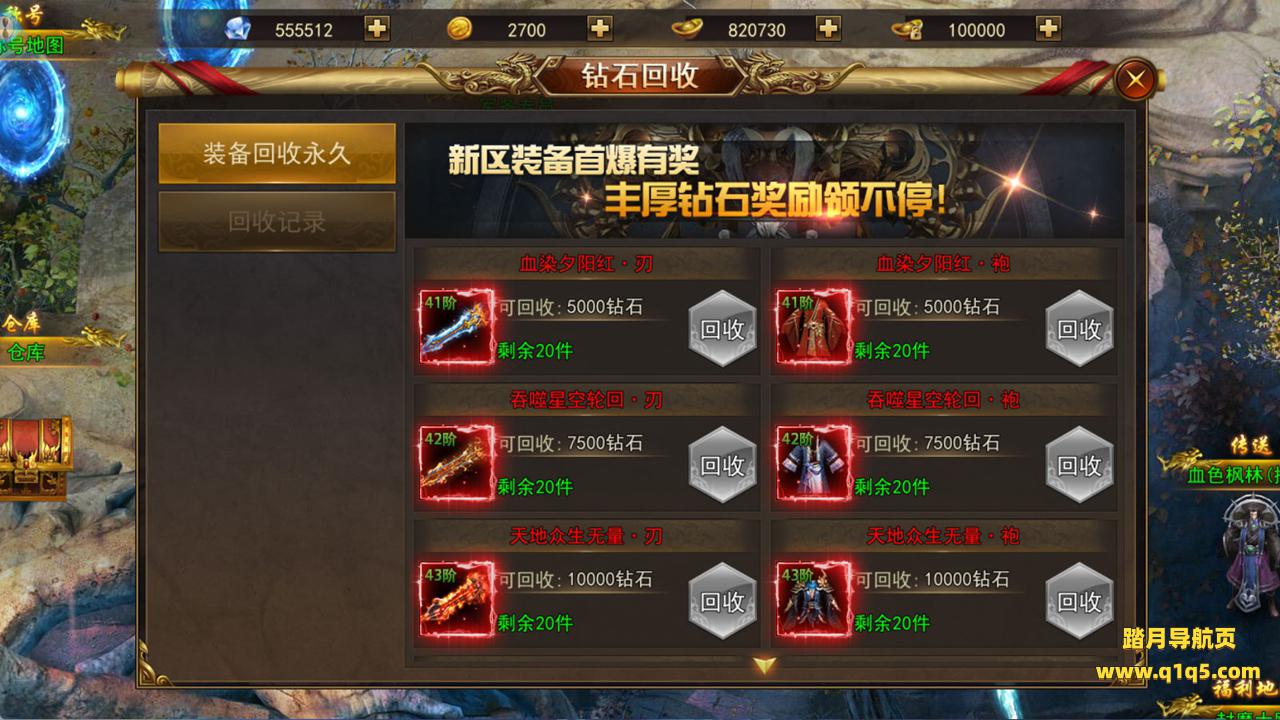Add currency with the plus icon beside 100000

pos(1048,29)
